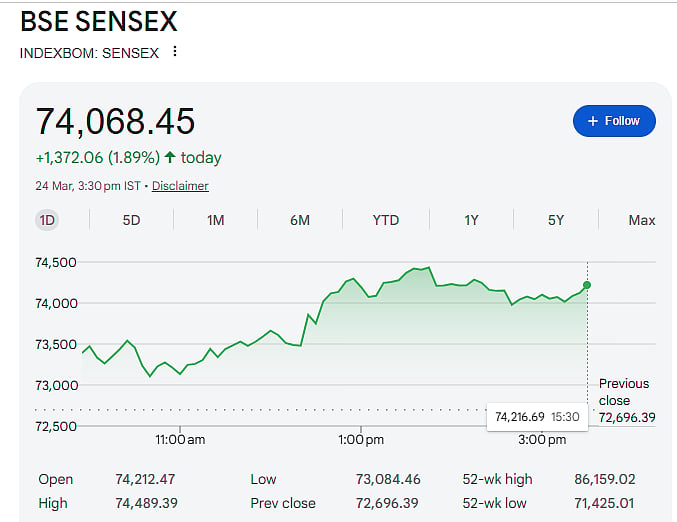Show the 5Y chart range
The height and width of the screenshot is (522, 677).
(x=556, y=220)
